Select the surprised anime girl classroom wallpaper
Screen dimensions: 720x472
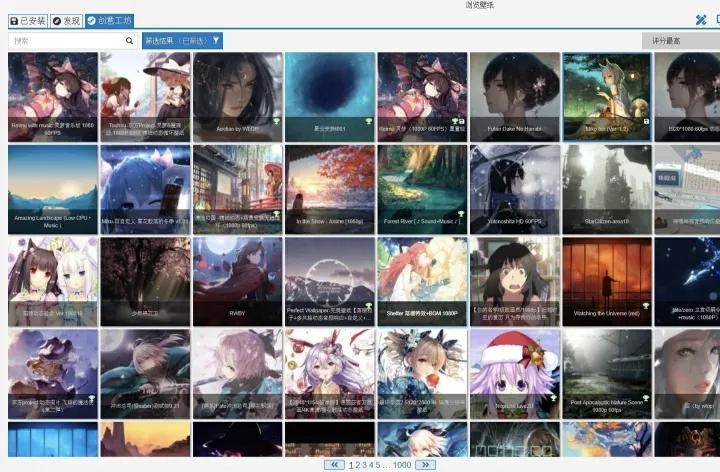click(x=515, y=281)
